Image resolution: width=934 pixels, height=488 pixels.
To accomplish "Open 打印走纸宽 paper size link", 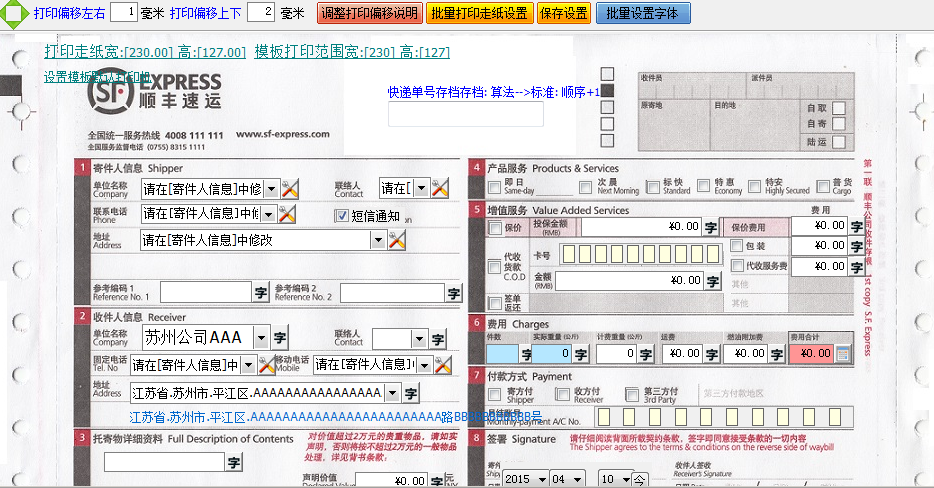I will [x=145, y=52].
